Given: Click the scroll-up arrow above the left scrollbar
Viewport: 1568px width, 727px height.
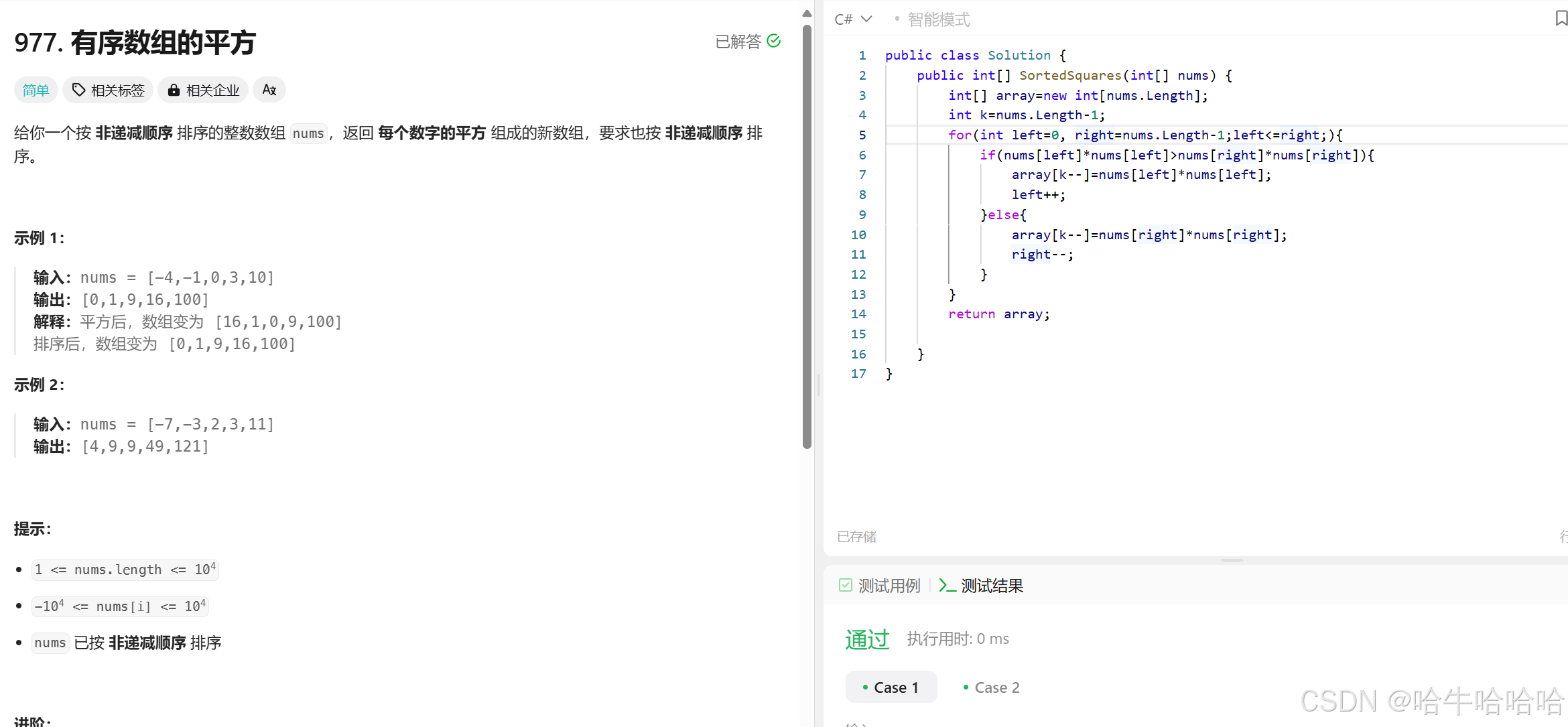Looking at the screenshot, I should point(807,12).
